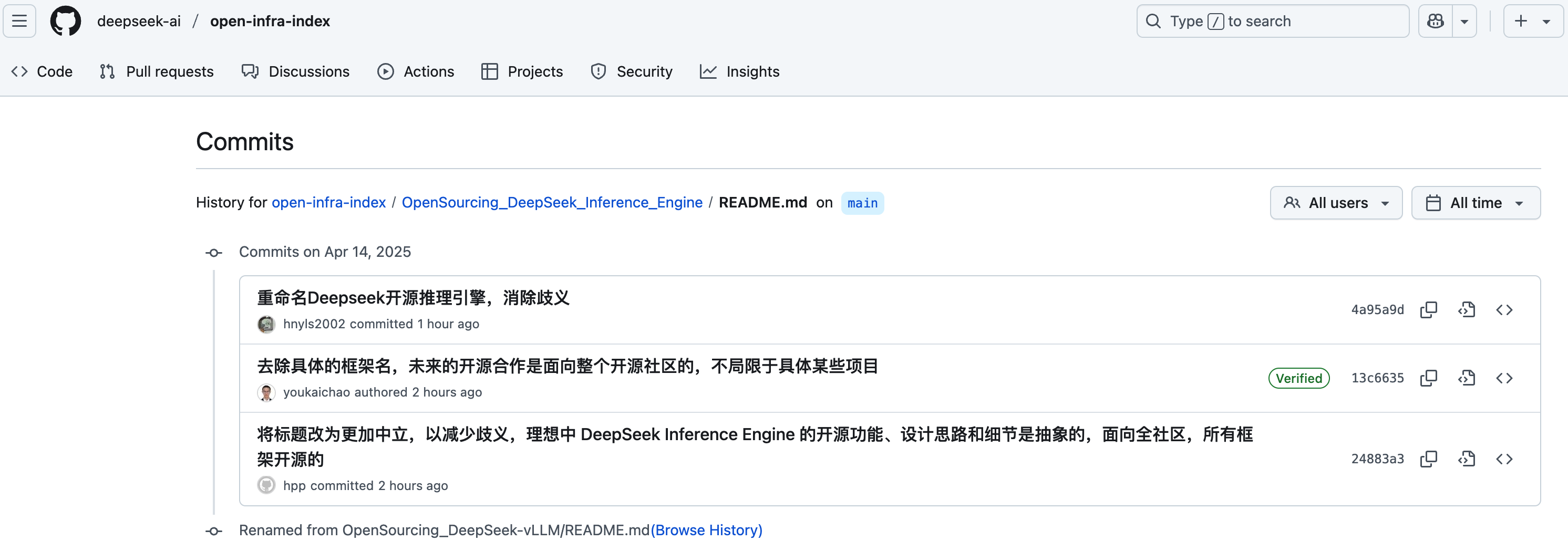Open the hamburger navigation menu

[19, 22]
